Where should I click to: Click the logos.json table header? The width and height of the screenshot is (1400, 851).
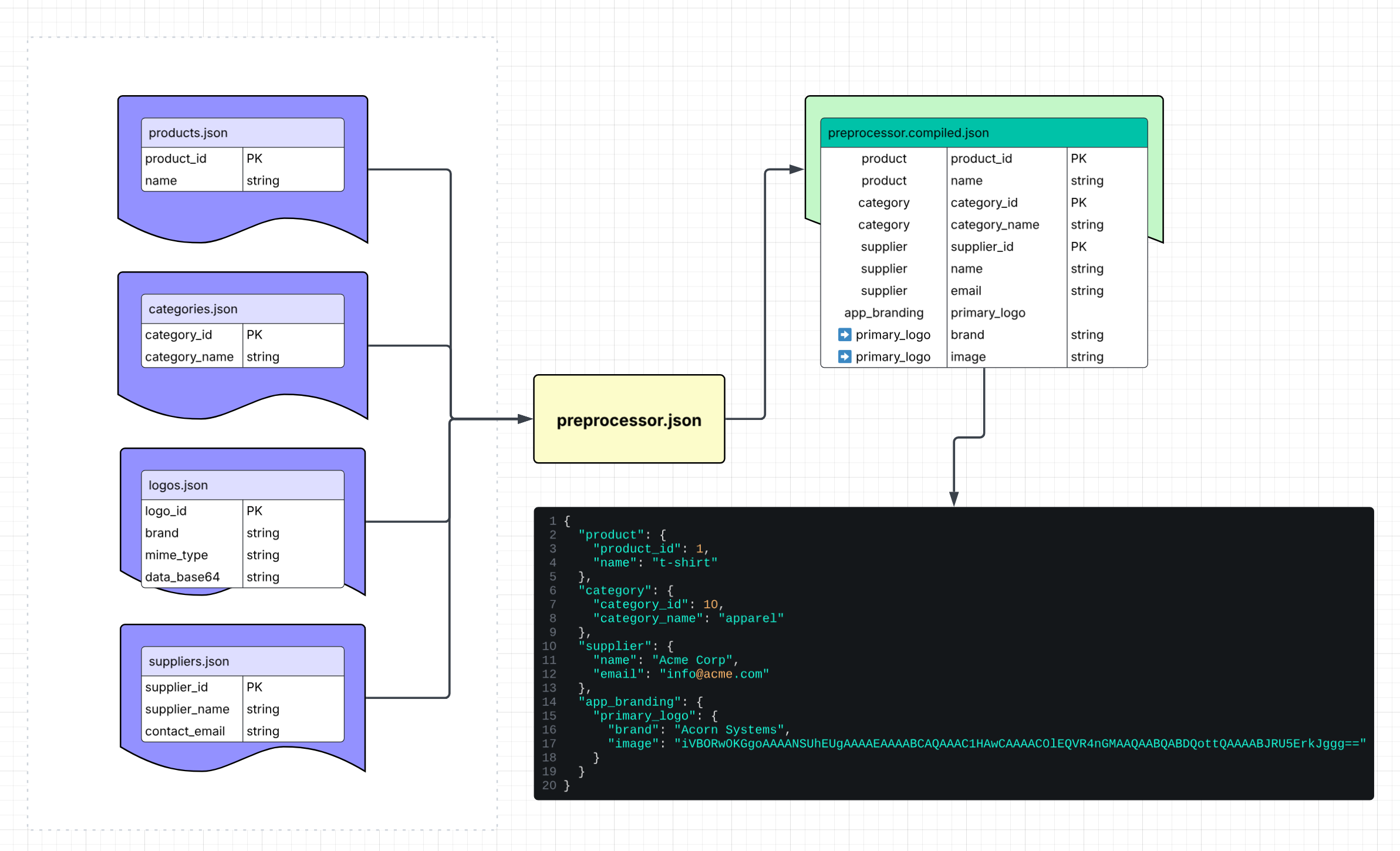[242, 485]
